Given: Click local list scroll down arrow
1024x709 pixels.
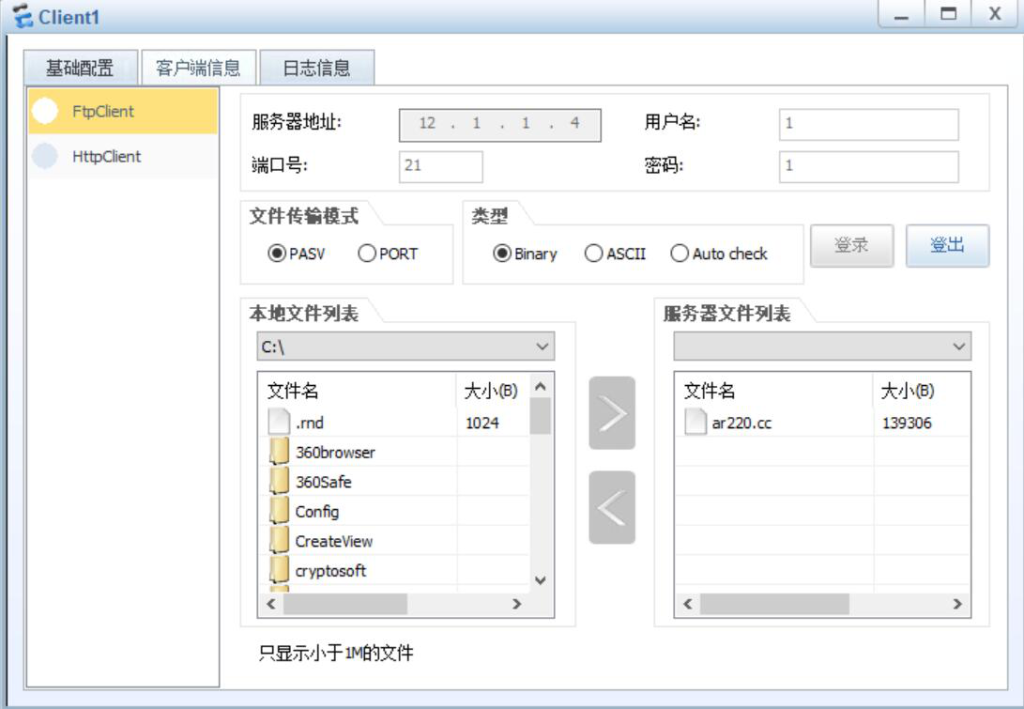Looking at the screenshot, I should point(540,580).
